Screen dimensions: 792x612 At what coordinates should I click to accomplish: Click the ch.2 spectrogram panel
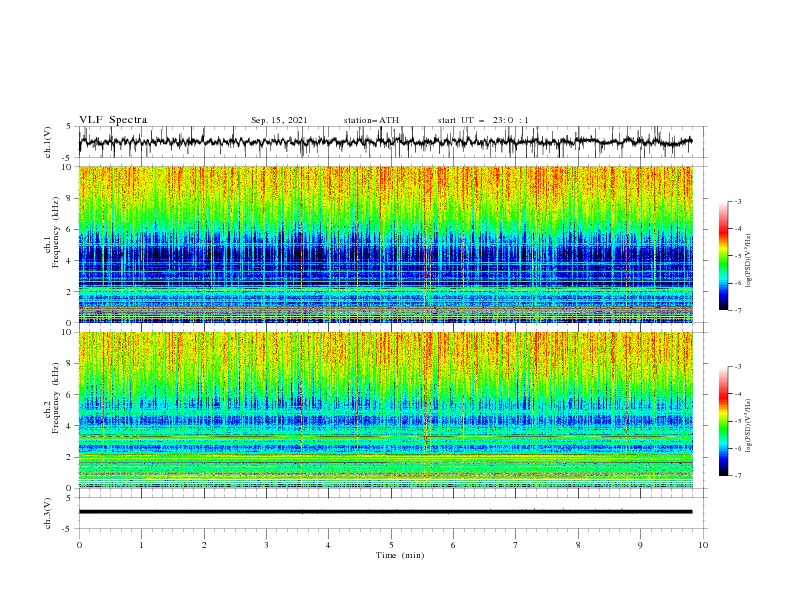(385, 410)
